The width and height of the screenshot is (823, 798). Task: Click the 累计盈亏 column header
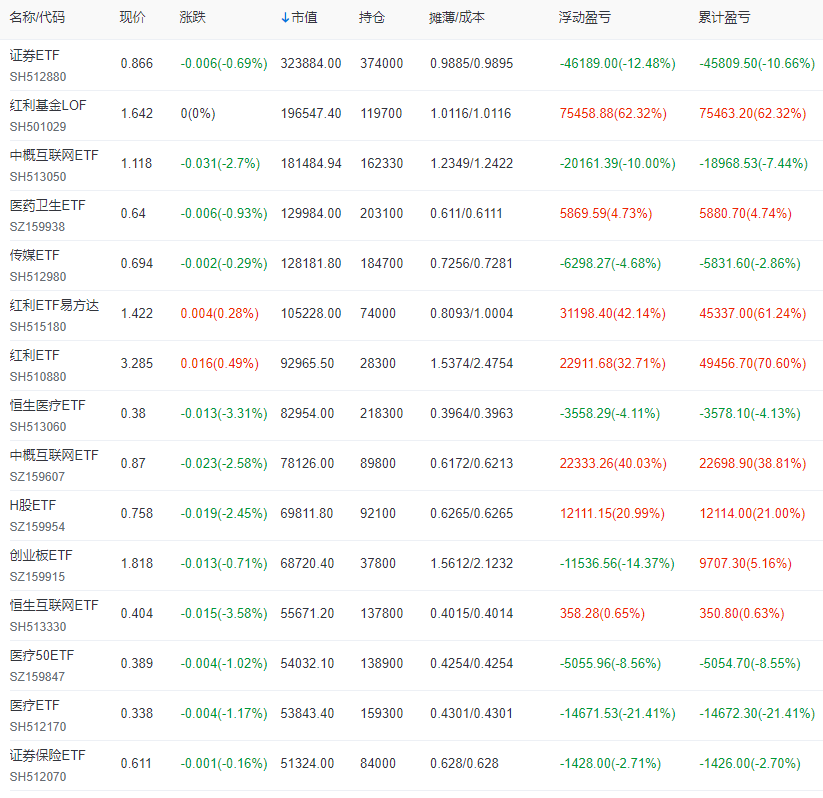point(724,17)
